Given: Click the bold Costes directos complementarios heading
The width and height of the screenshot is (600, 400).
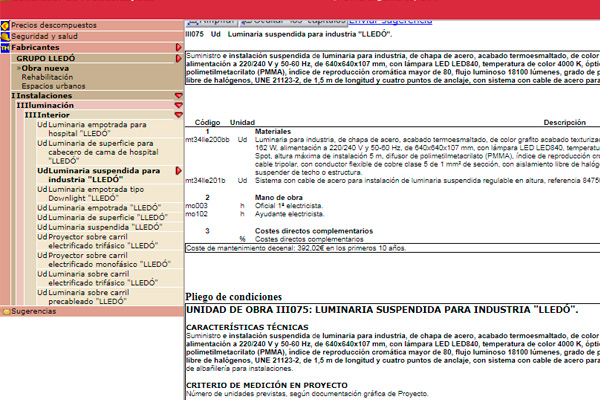Looking at the screenshot, I should tap(314, 231).
